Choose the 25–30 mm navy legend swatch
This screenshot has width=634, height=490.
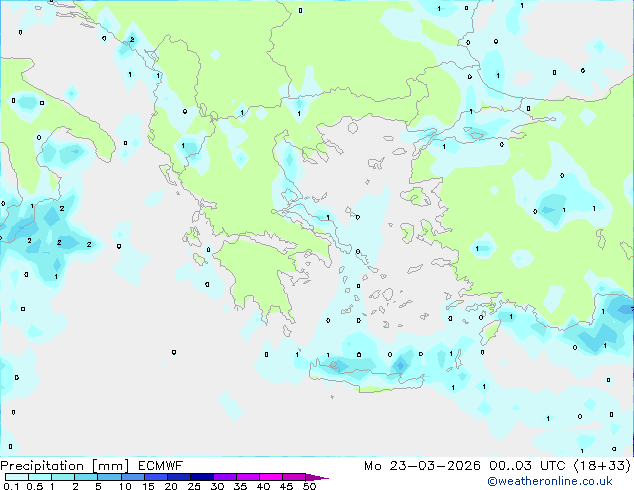pos(201,477)
